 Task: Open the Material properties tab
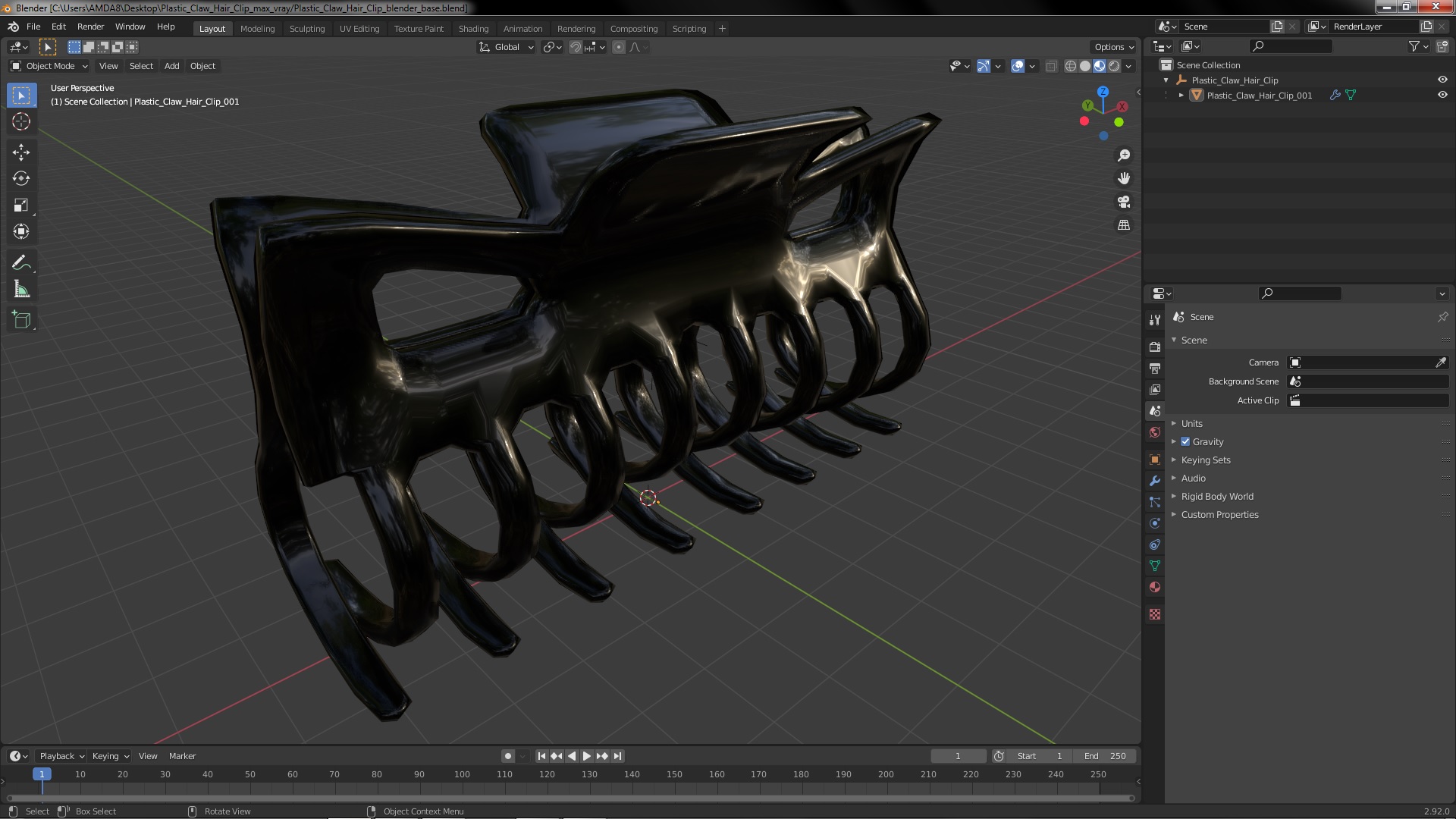coord(1155,588)
